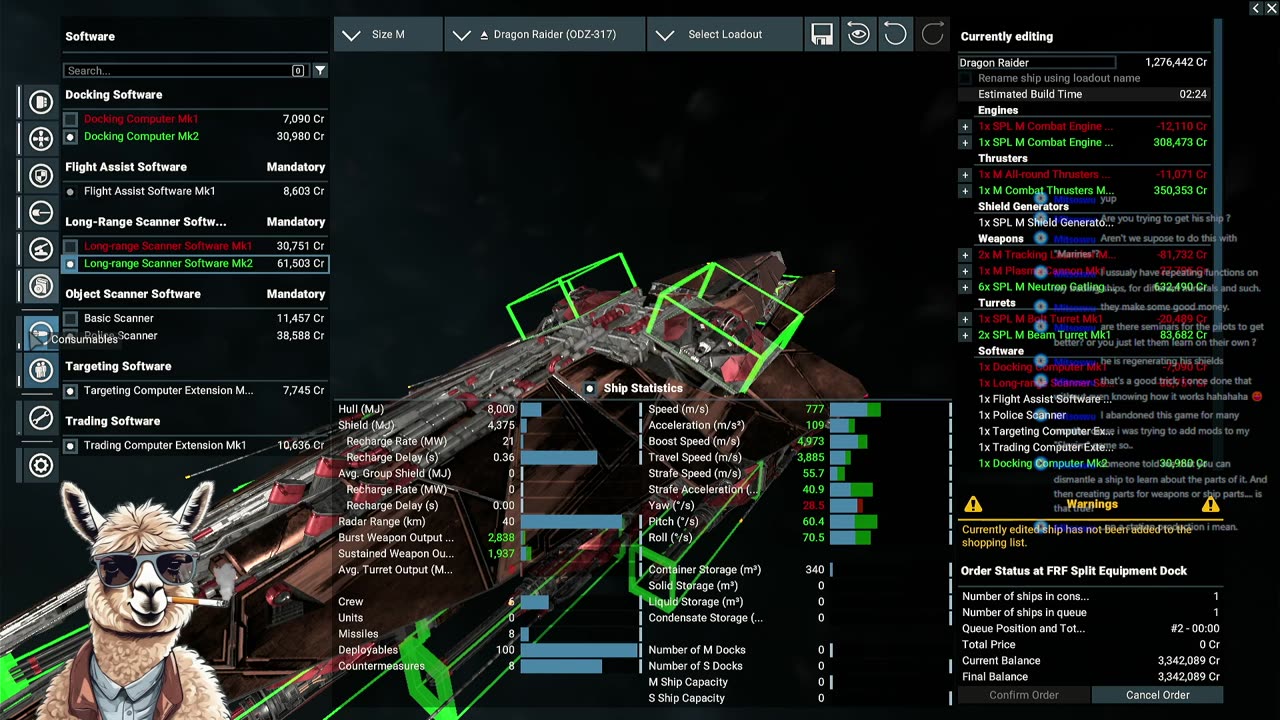Click the Docking Software heading
1280x720 pixels.
coord(114,95)
